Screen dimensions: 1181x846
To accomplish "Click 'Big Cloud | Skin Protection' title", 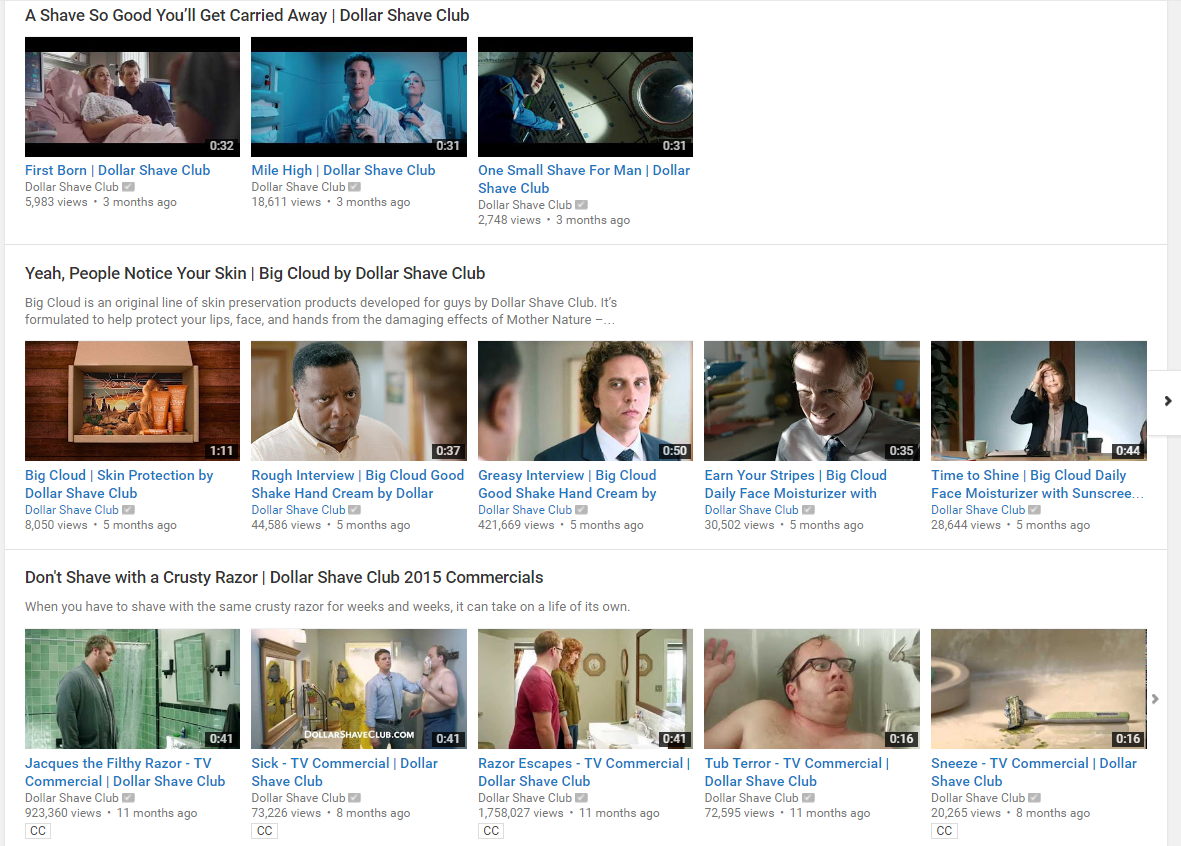I will click(x=119, y=484).
